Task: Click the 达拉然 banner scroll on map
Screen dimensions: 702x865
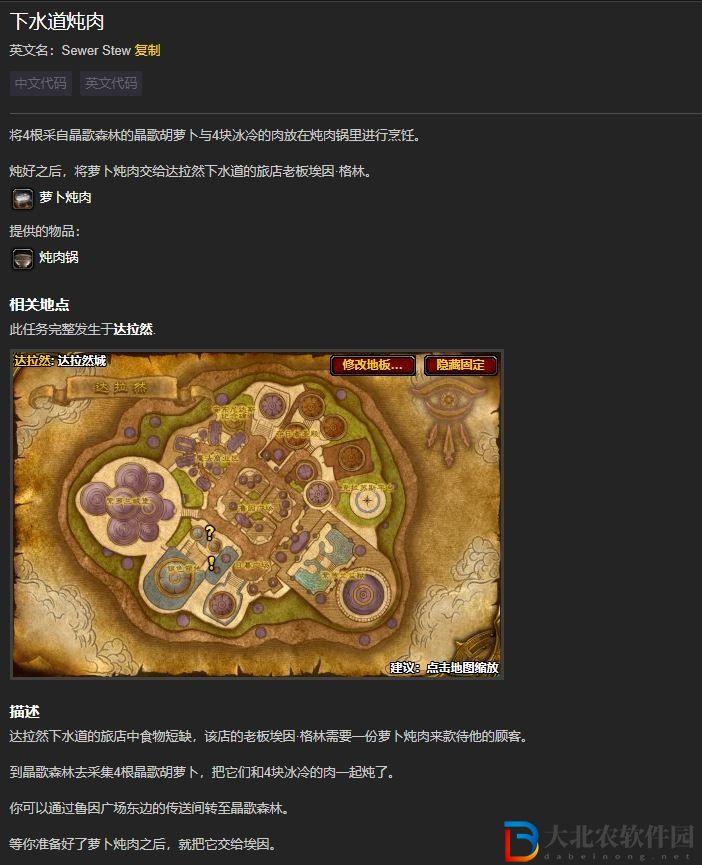Action: [121, 388]
